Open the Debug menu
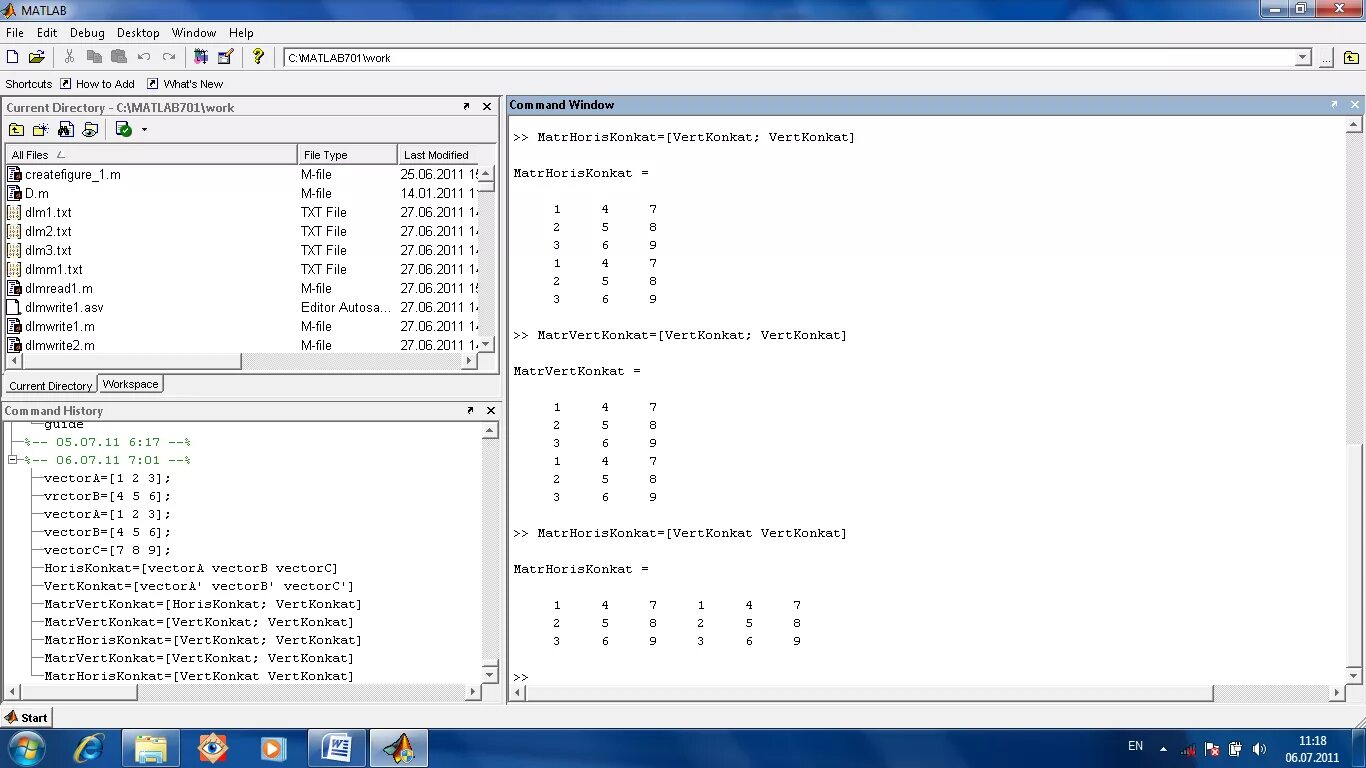The image size is (1366, 768). 88,33
